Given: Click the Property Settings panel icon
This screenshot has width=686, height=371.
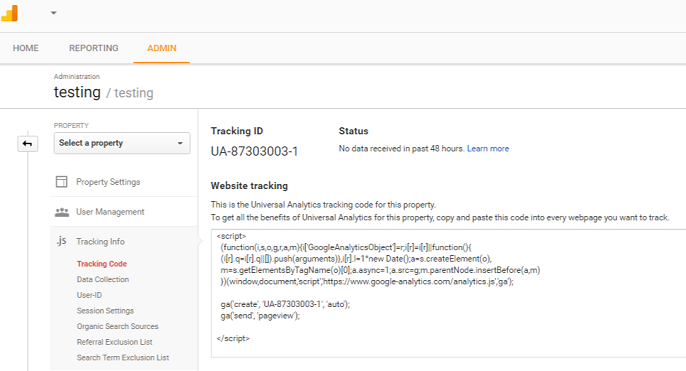Looking at the screenshot, I should 62,182.
